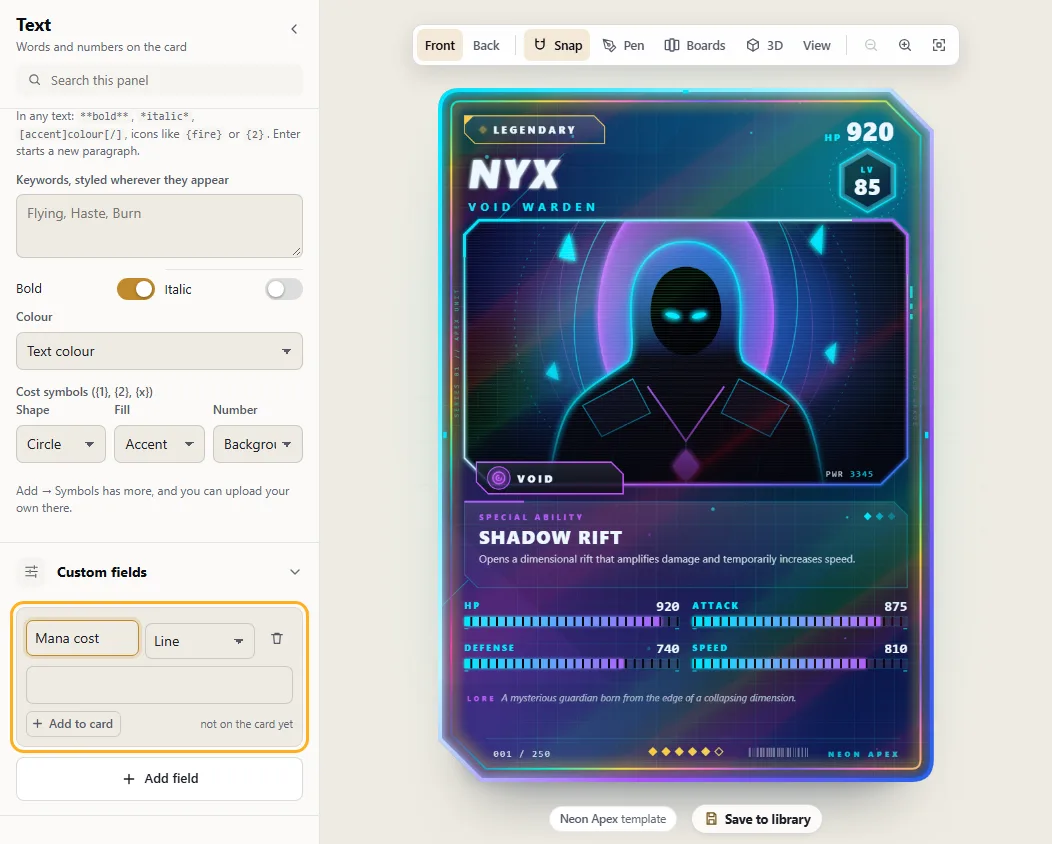Toggle the Snap option
1052x844 pixels.
(x=557, y=45)
